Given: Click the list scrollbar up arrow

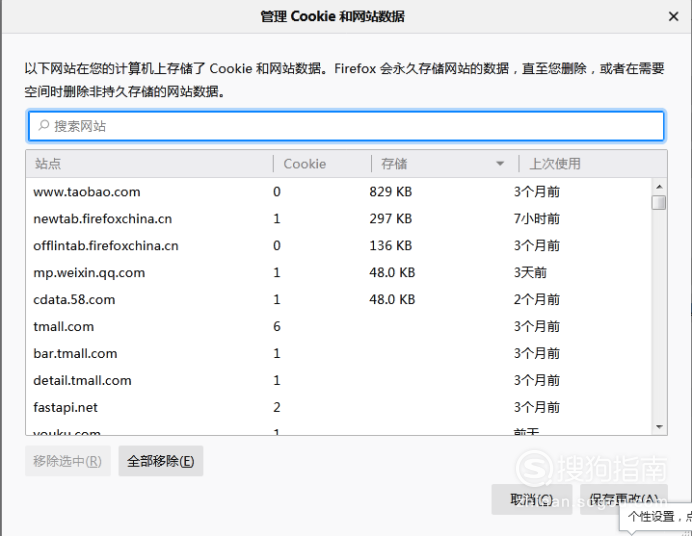Looking at the screenshot, I should coord(659,187).
